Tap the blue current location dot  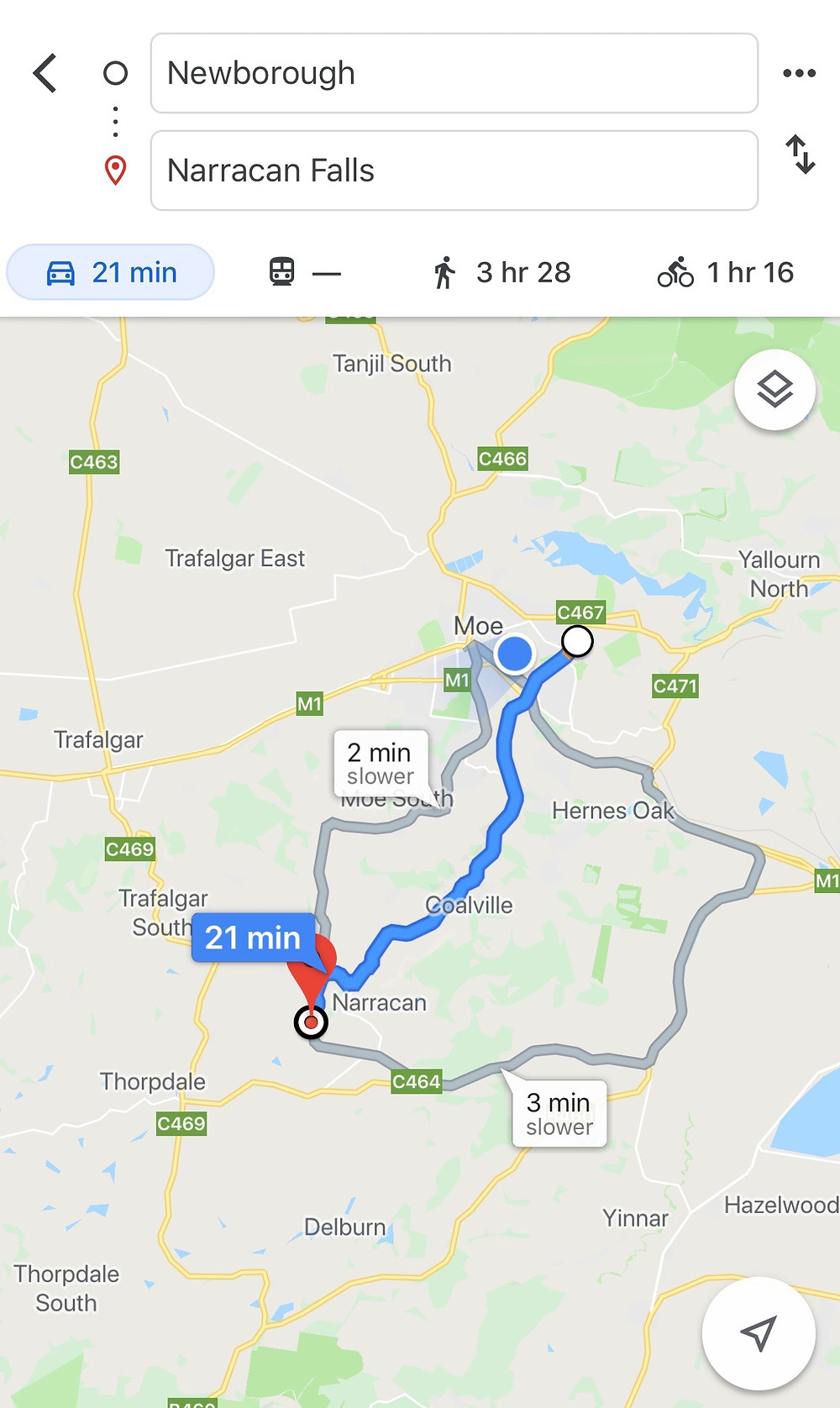(x=514, y=654)
